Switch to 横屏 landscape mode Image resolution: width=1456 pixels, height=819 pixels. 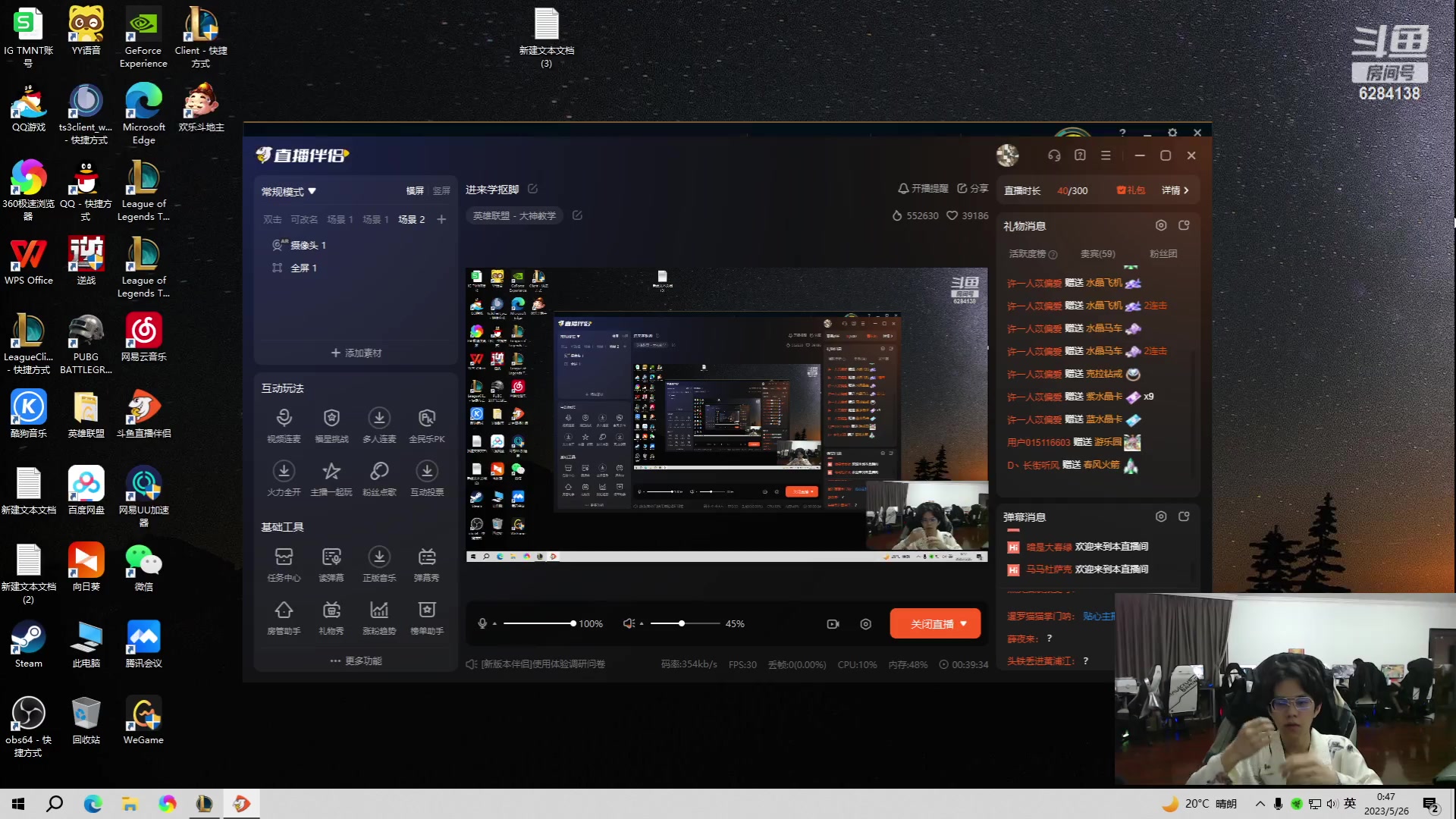pos(415,191)
